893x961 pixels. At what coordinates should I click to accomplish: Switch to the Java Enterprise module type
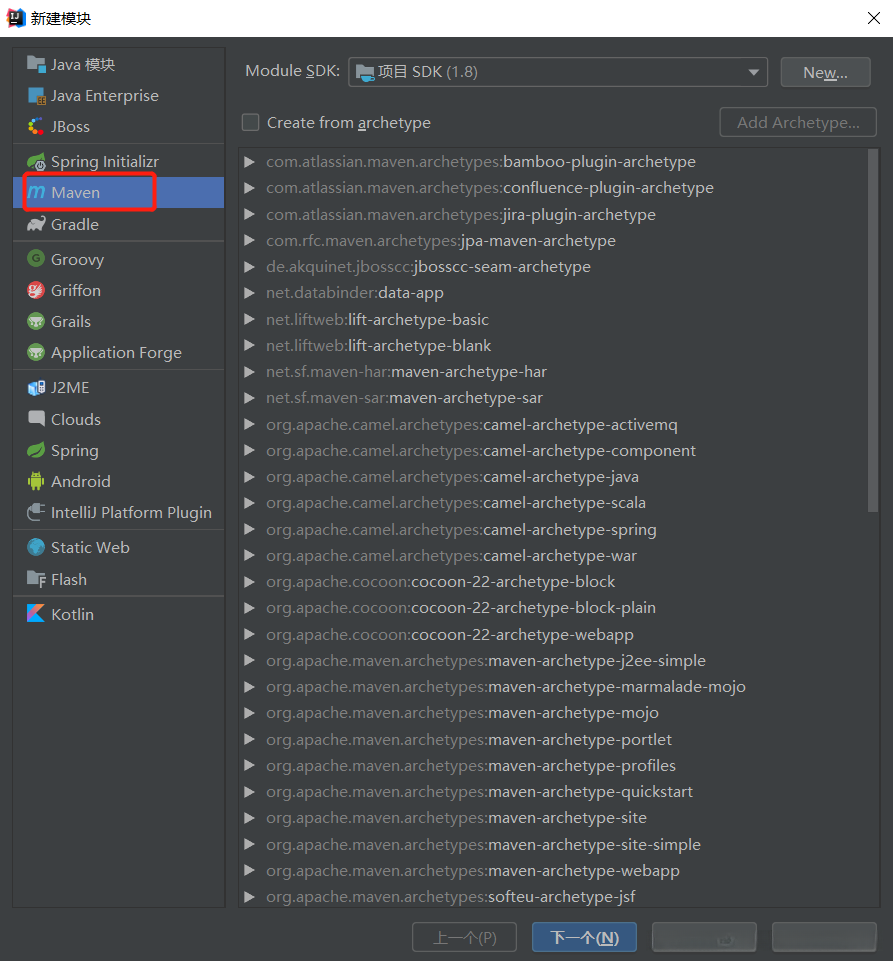coord(104,96)
